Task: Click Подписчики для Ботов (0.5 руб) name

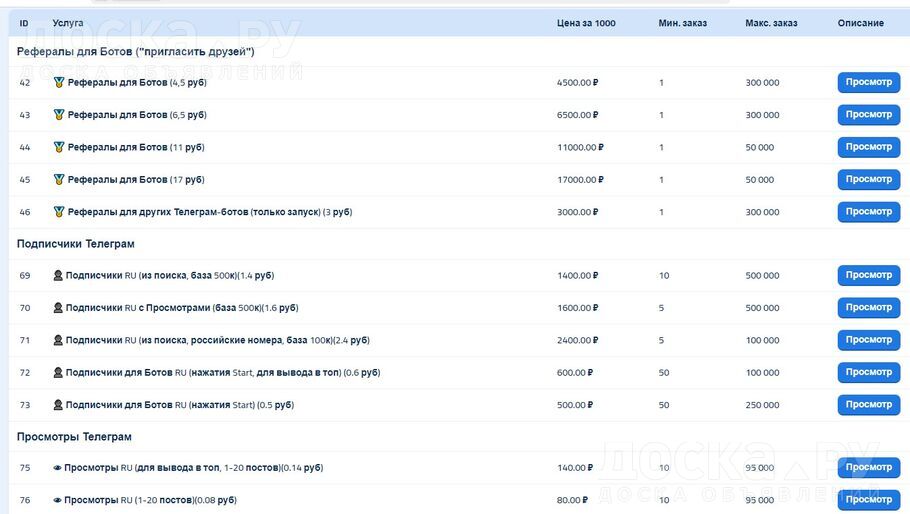Action: click(179, 406)
